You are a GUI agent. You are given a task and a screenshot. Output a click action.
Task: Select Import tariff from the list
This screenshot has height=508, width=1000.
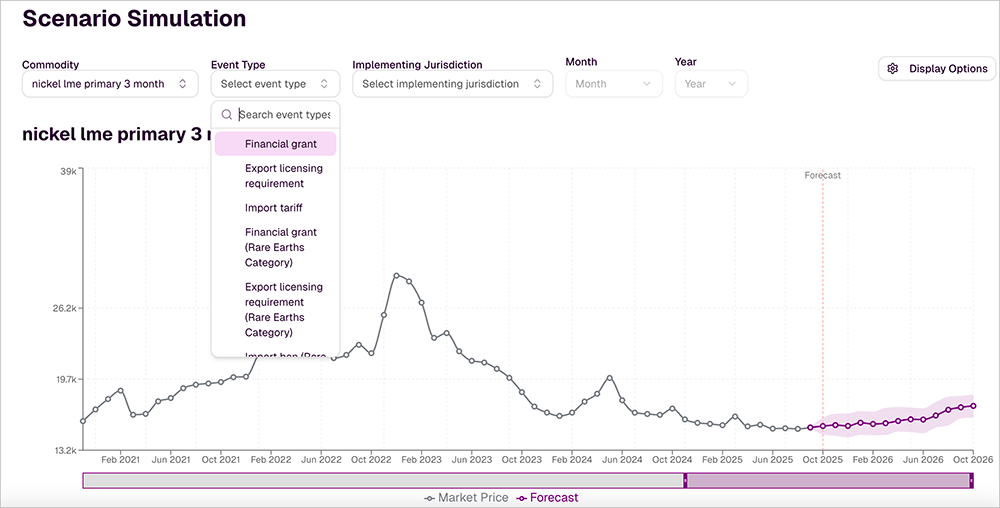[274, 208]
